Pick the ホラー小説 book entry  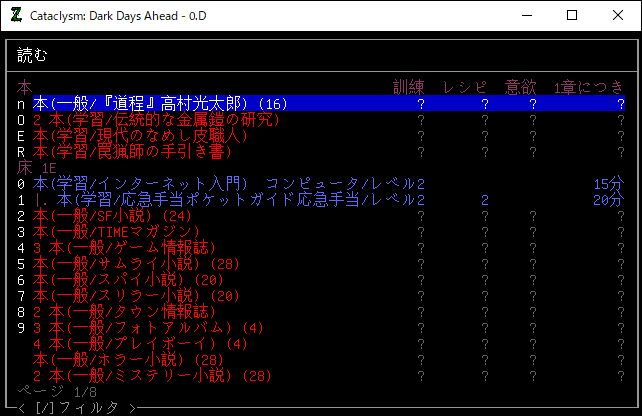click(128, 360)
